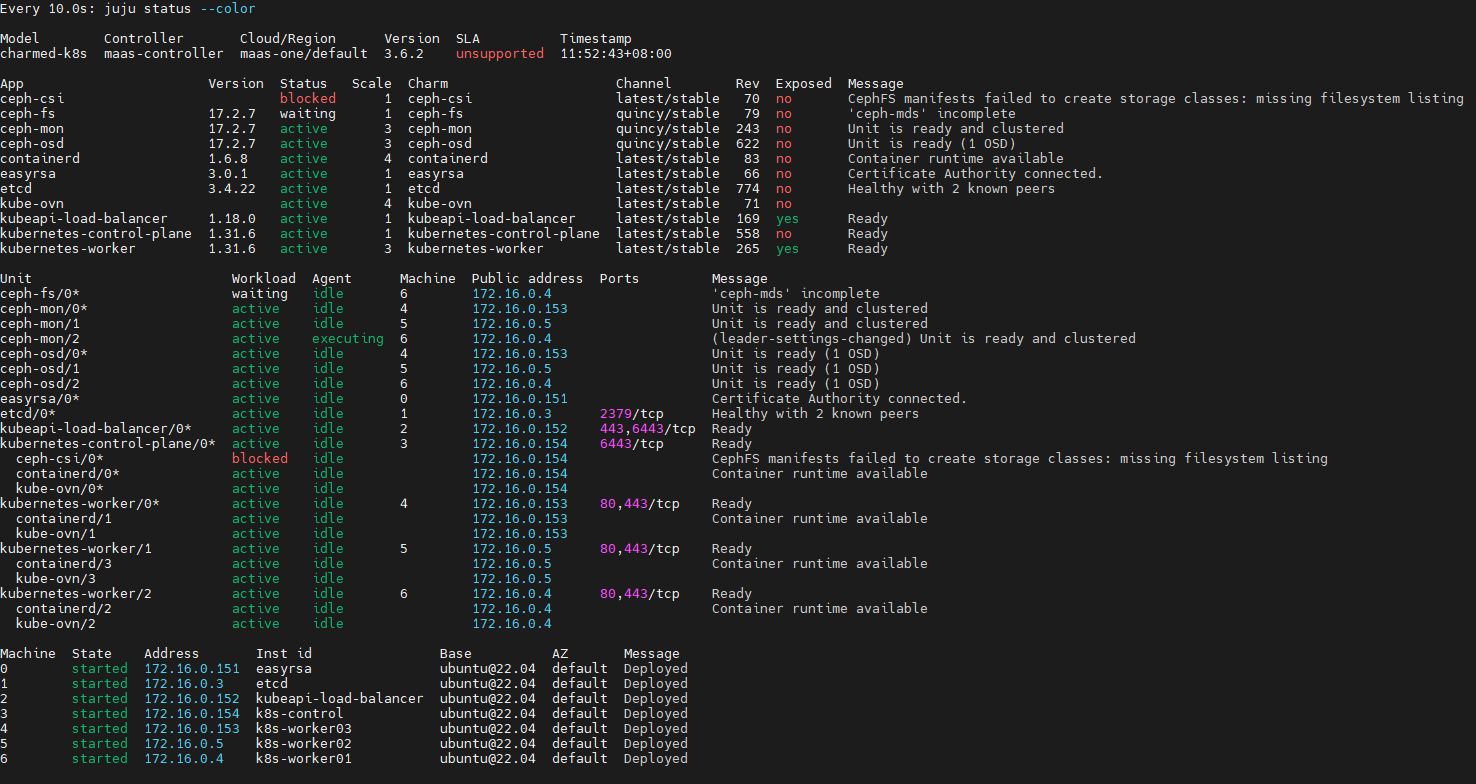Select 'waiting' status in the ceph-fs app row
This screenshot has height=784, width=1476.
pos(308,114)
